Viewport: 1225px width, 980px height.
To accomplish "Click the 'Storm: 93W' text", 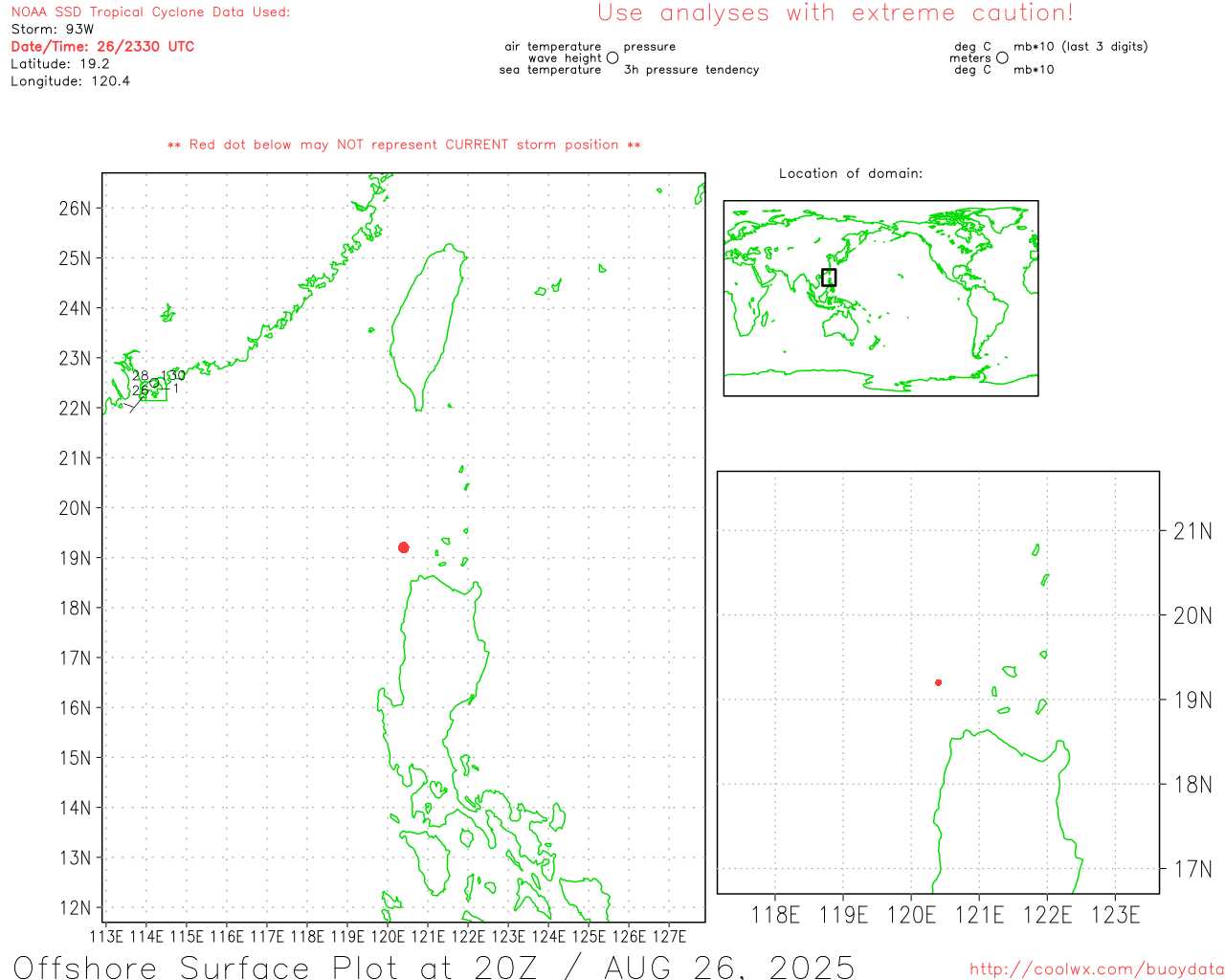I will click(x=53, y=30).
